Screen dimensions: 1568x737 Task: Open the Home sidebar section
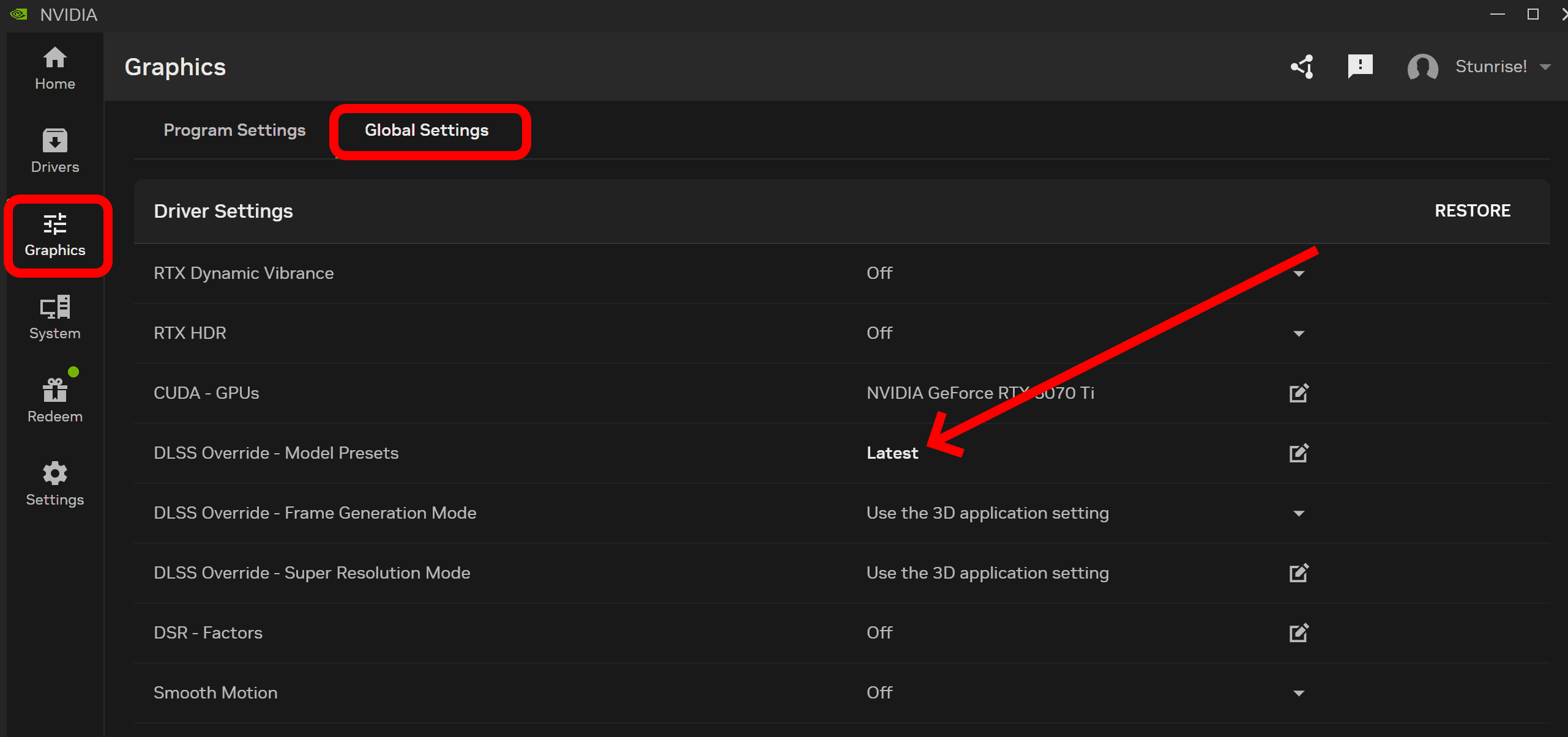point(54,69)
